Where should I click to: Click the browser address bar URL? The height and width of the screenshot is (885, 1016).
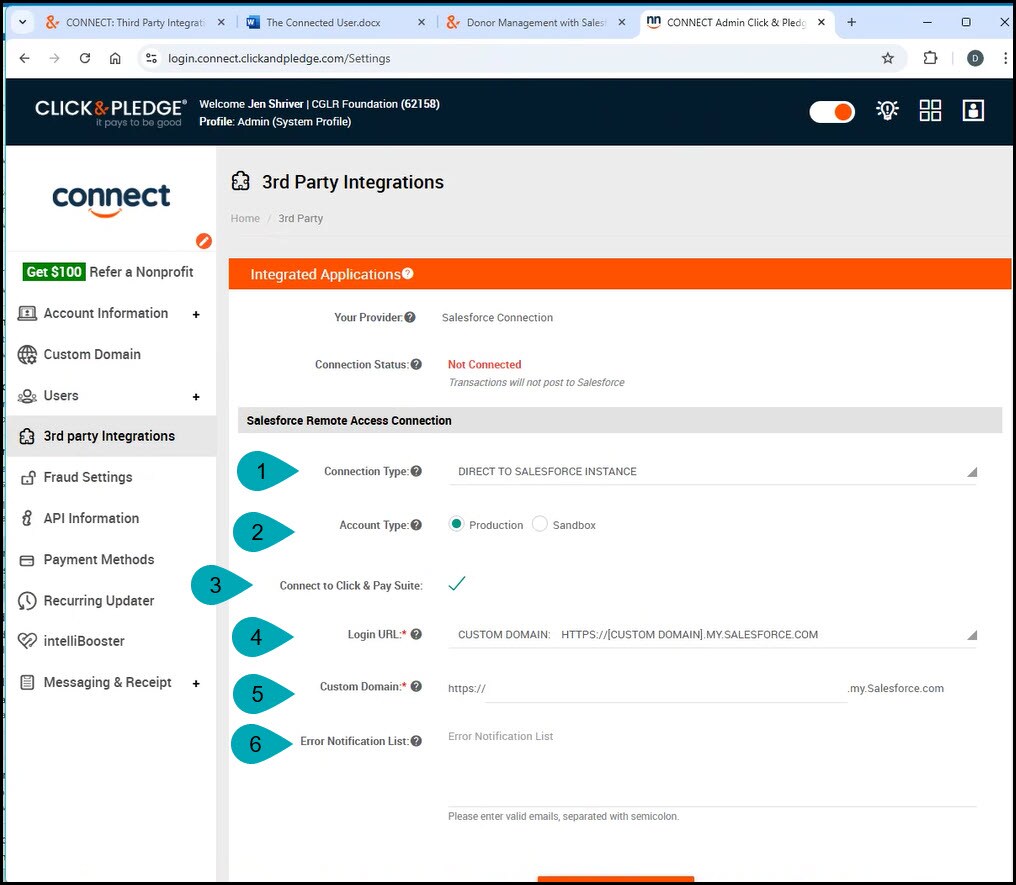279,58
